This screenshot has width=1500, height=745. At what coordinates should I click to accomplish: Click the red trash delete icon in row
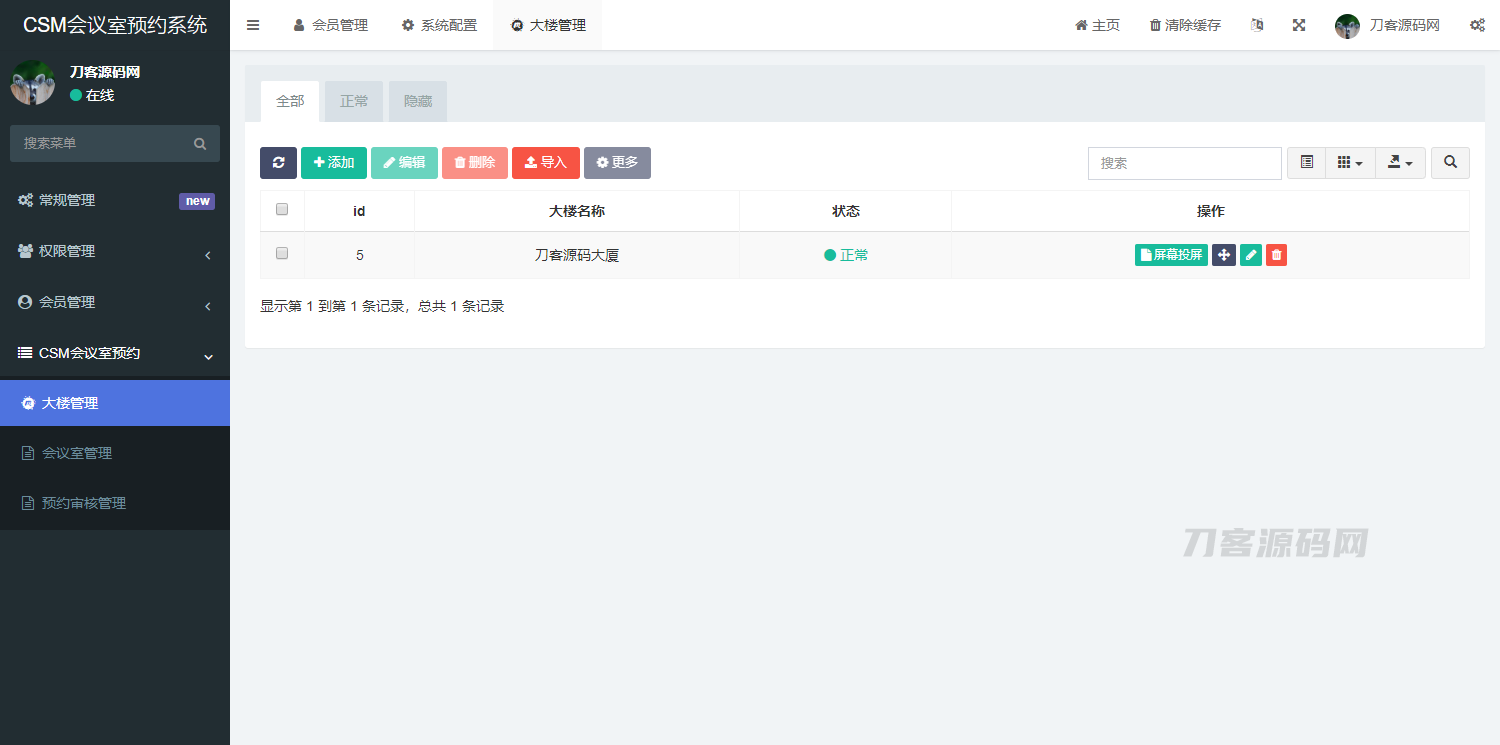(1276, 255)
